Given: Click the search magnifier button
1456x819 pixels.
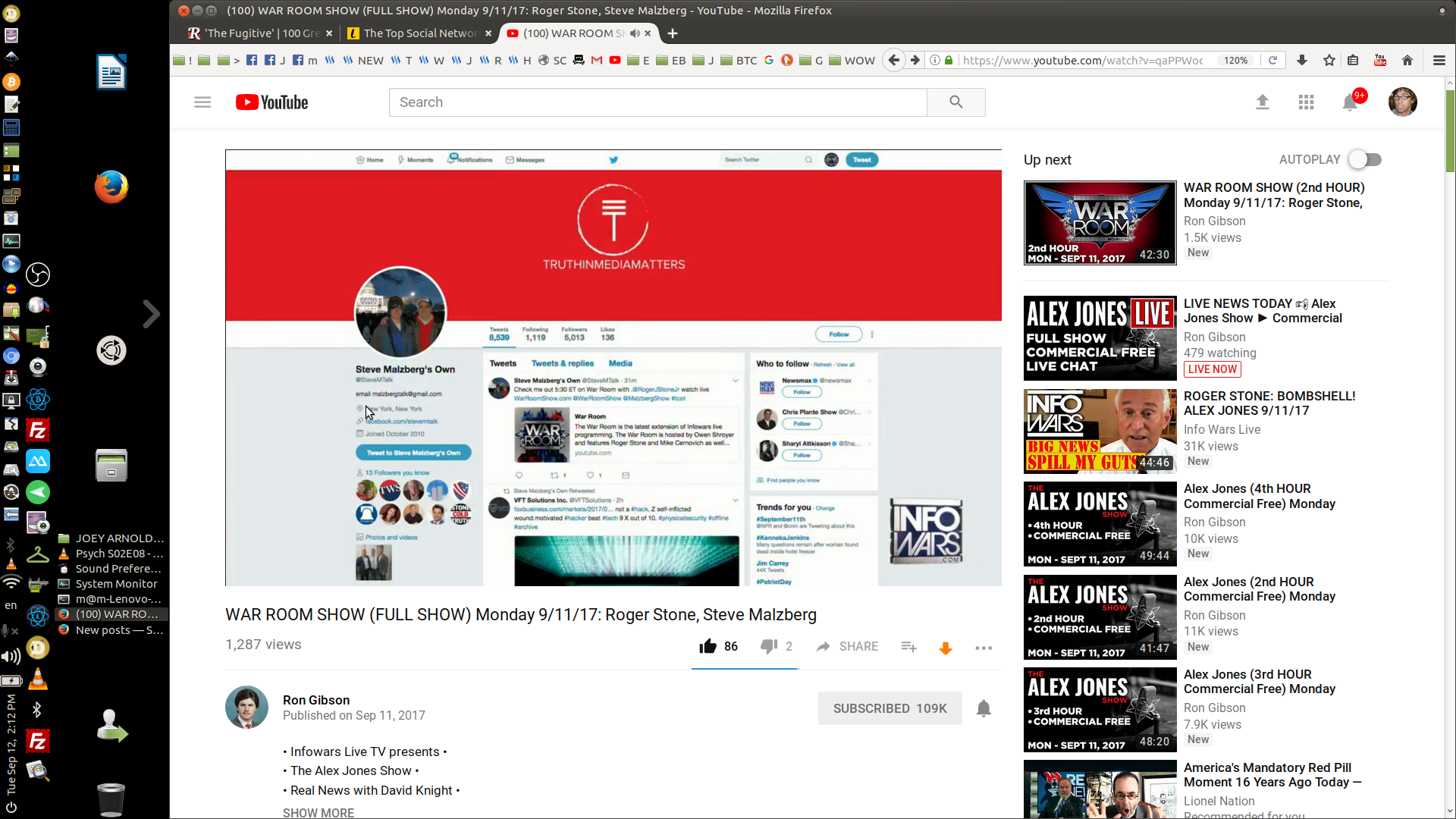Looking at the screenshot, I should [955, 102].
